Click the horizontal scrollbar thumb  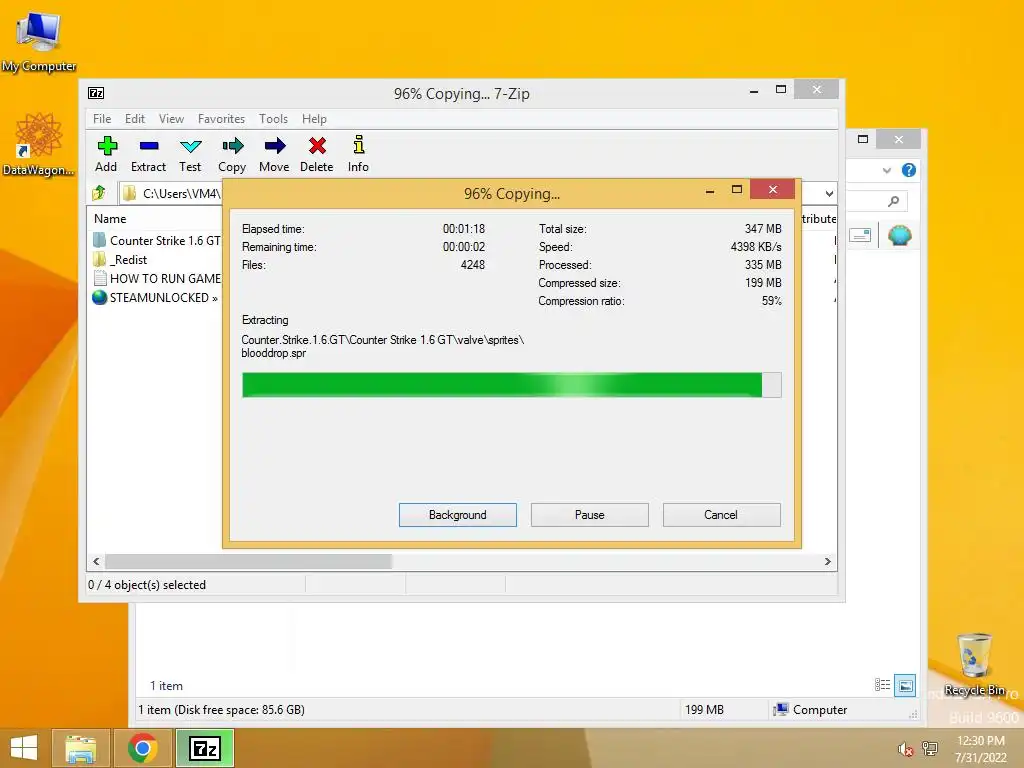pyautogui.click(x=248, y=562)
